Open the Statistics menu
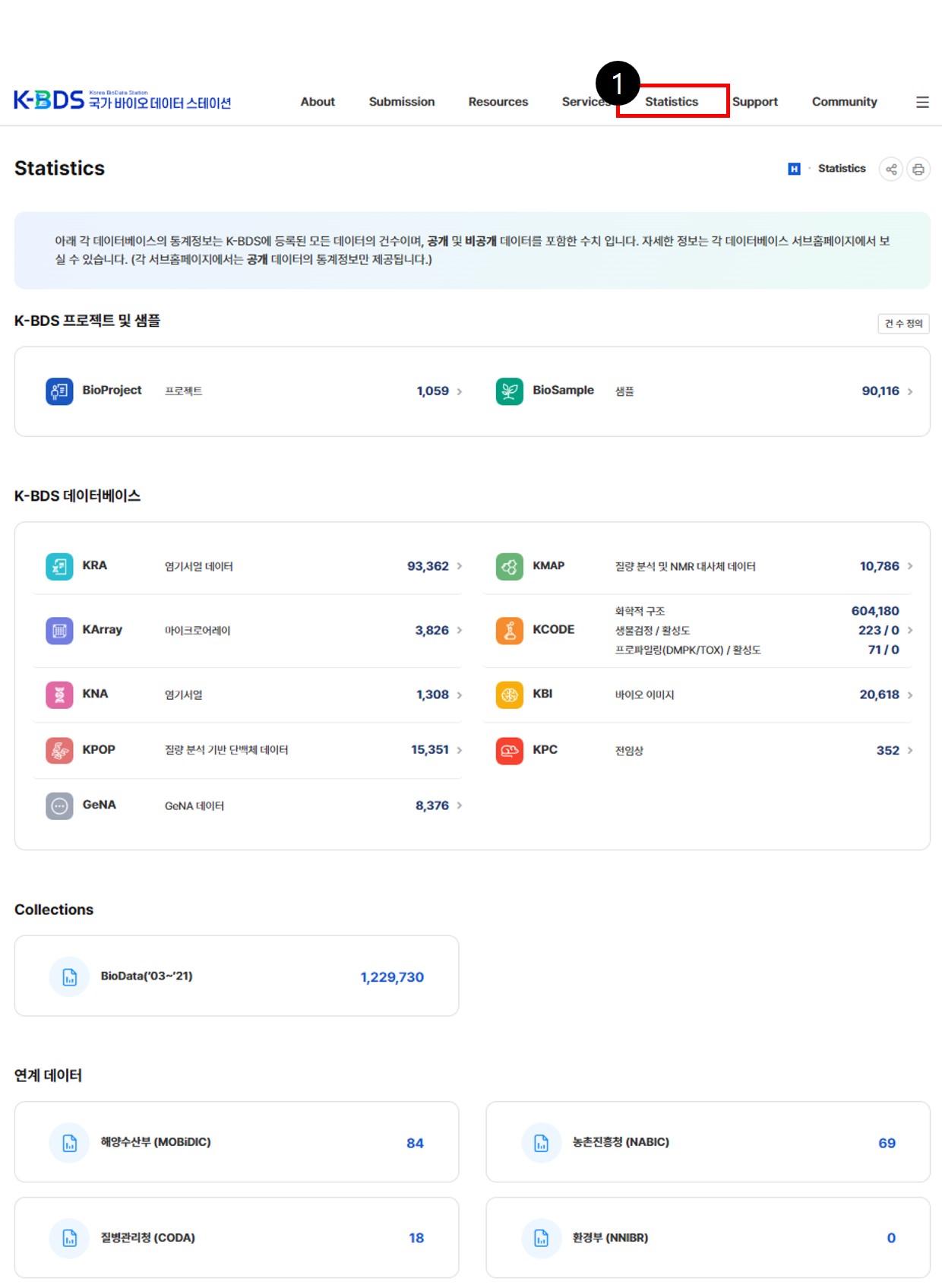 [x=672, y=102]
